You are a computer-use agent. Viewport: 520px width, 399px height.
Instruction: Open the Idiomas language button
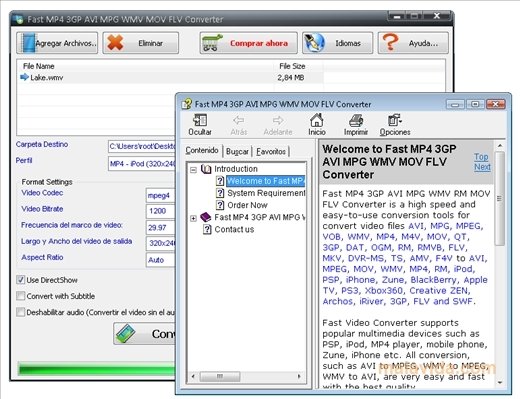(337, 43)
